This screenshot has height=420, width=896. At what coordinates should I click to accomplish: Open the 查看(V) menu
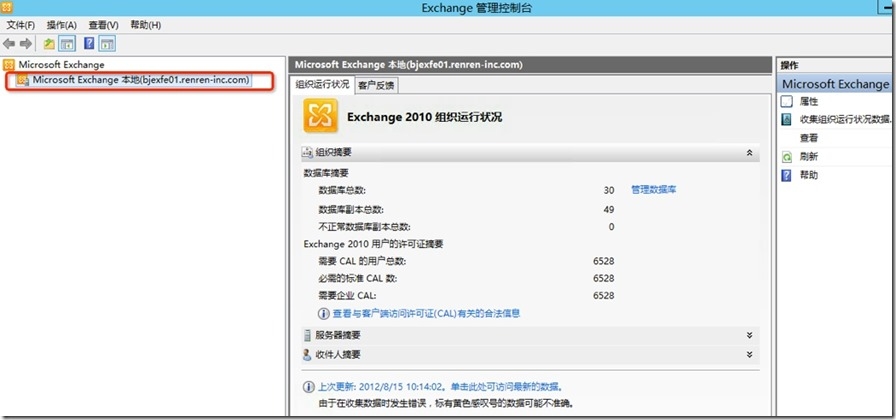coord(103,25)
